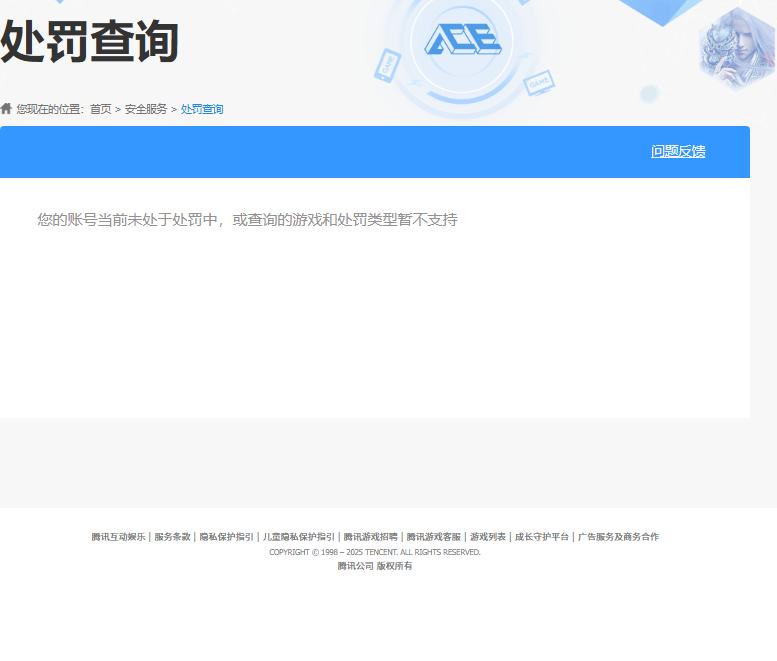Open the 腾讯游戏客服 footer link
Viewport: 777px width, 661px height.
[x=434, y=537]
